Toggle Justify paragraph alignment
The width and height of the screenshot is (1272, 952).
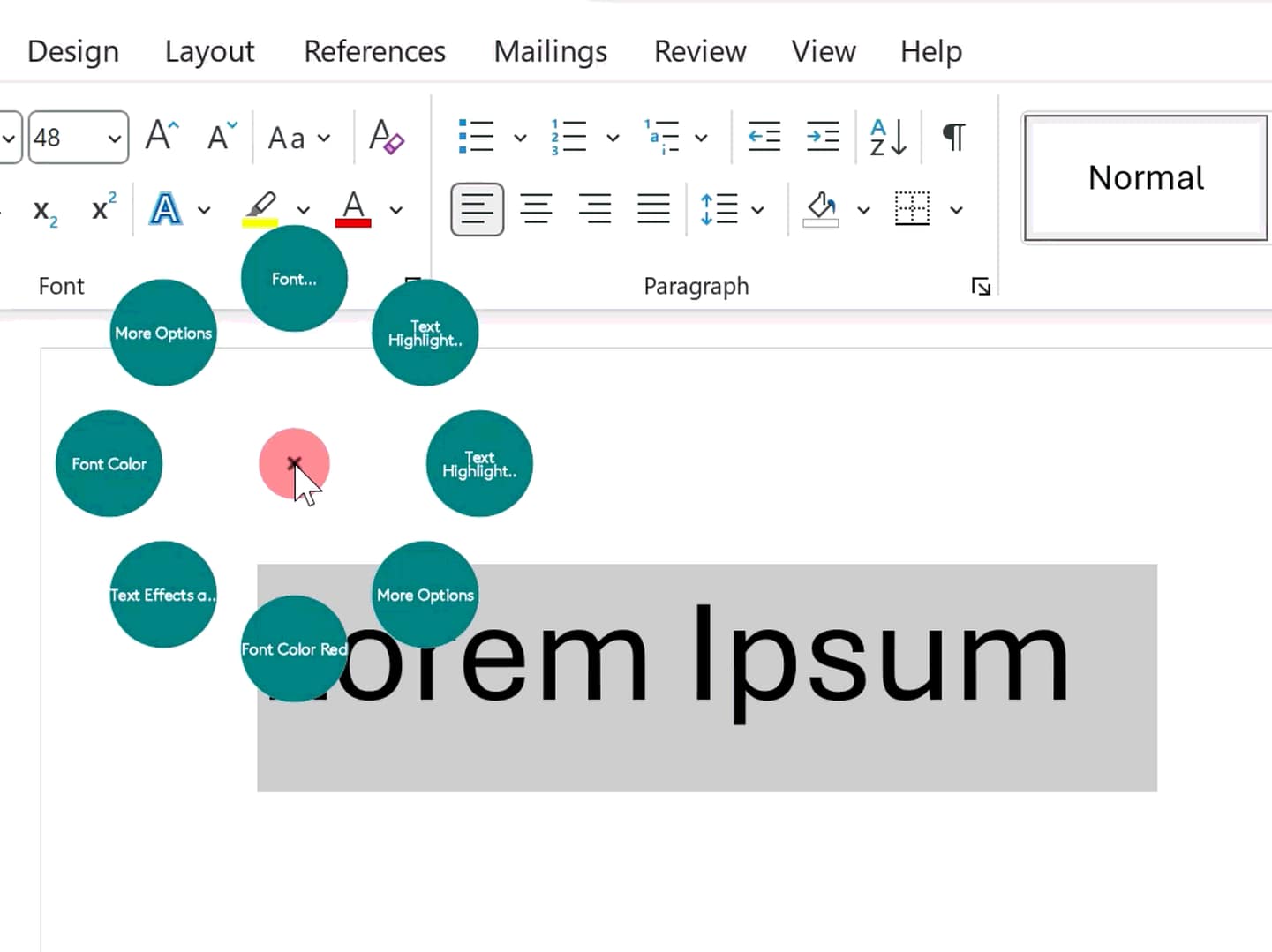click(x=653, y=209)
